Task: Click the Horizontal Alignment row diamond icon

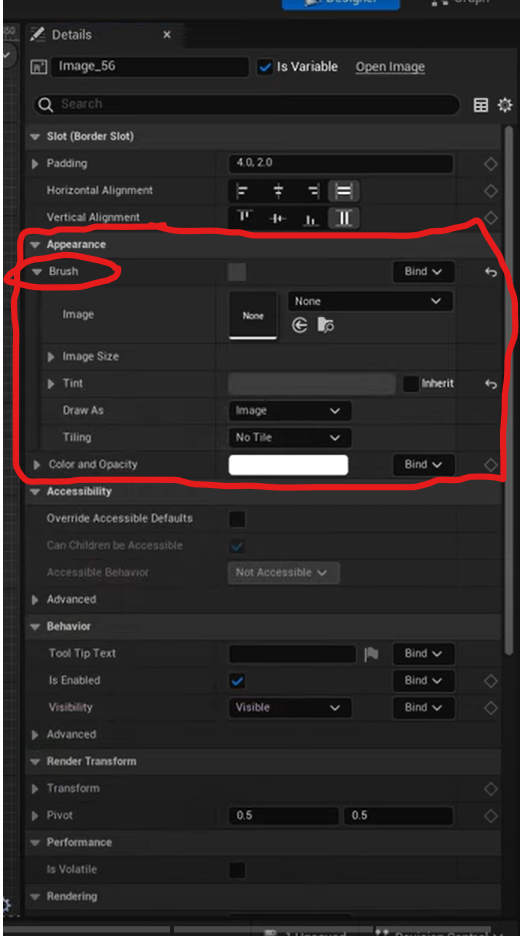Action: click(x=491, y=191)
